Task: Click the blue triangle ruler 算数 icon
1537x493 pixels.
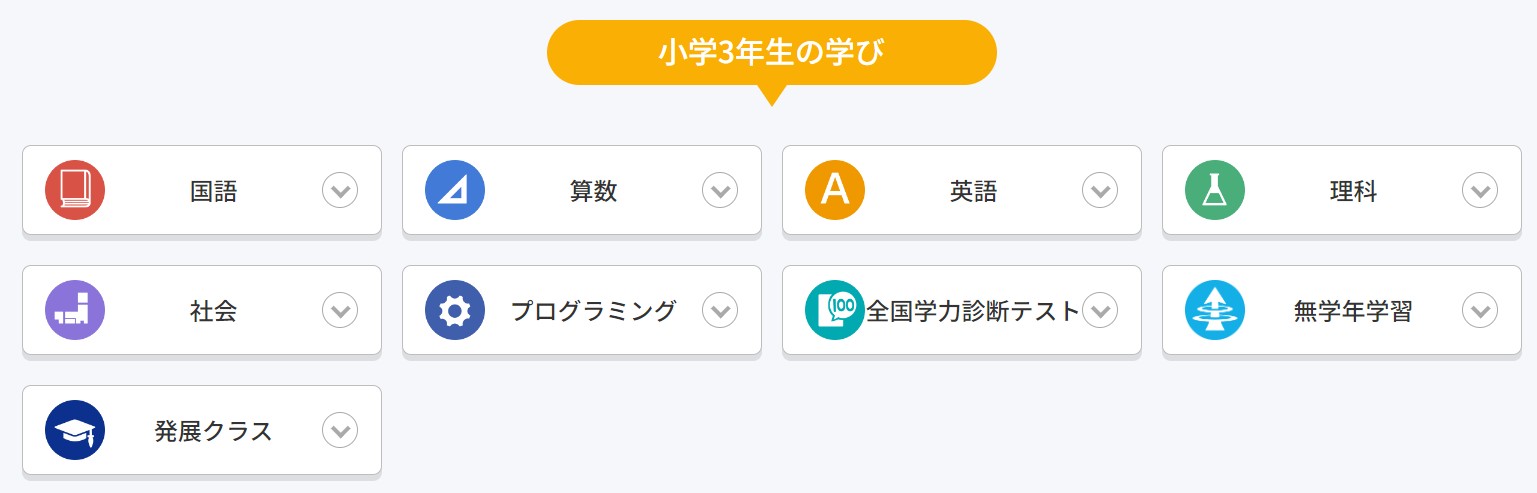Action: coord(455,190)
